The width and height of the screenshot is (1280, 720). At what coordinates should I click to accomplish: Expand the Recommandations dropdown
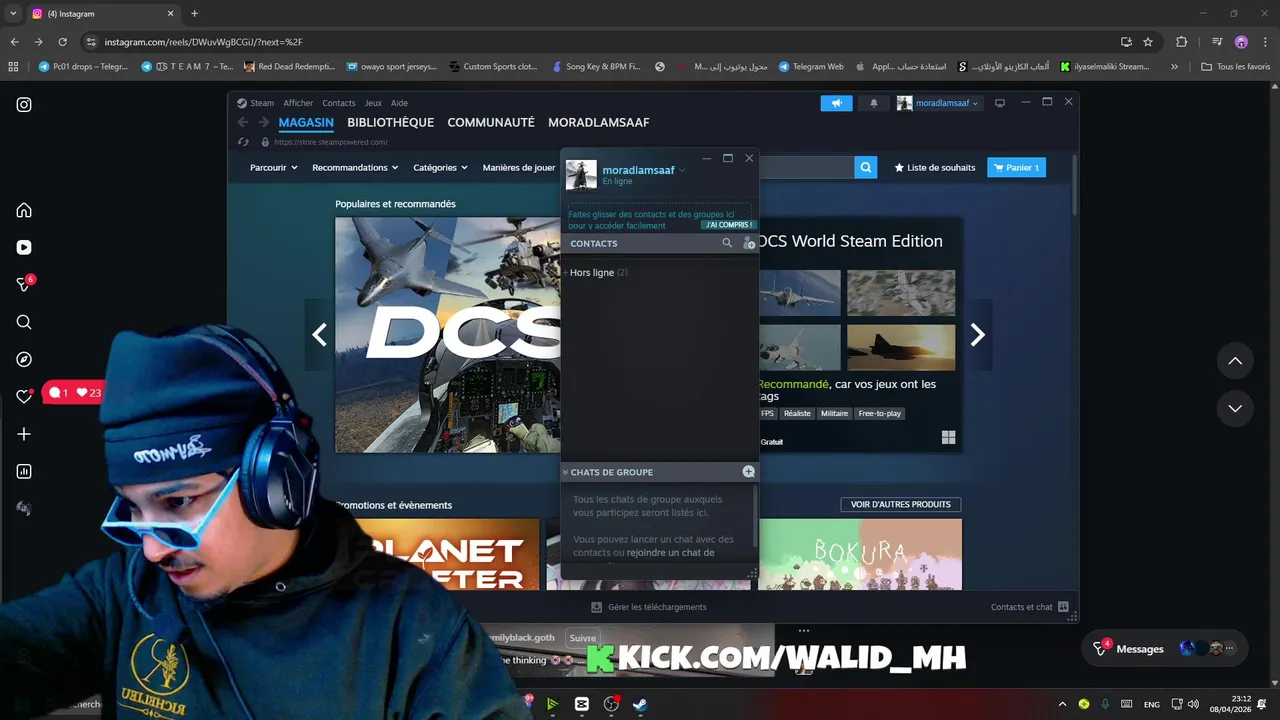coord(355,168)
